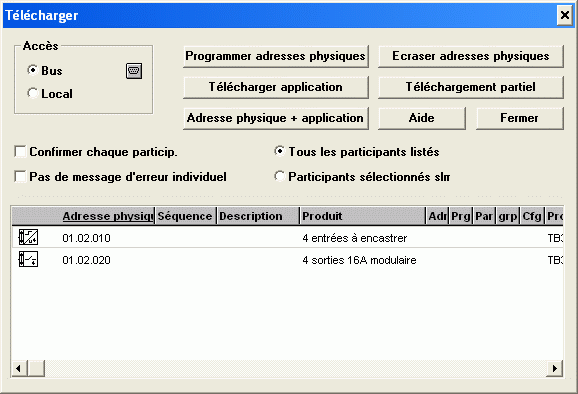Select the Bus access radio button

(32, 70)
